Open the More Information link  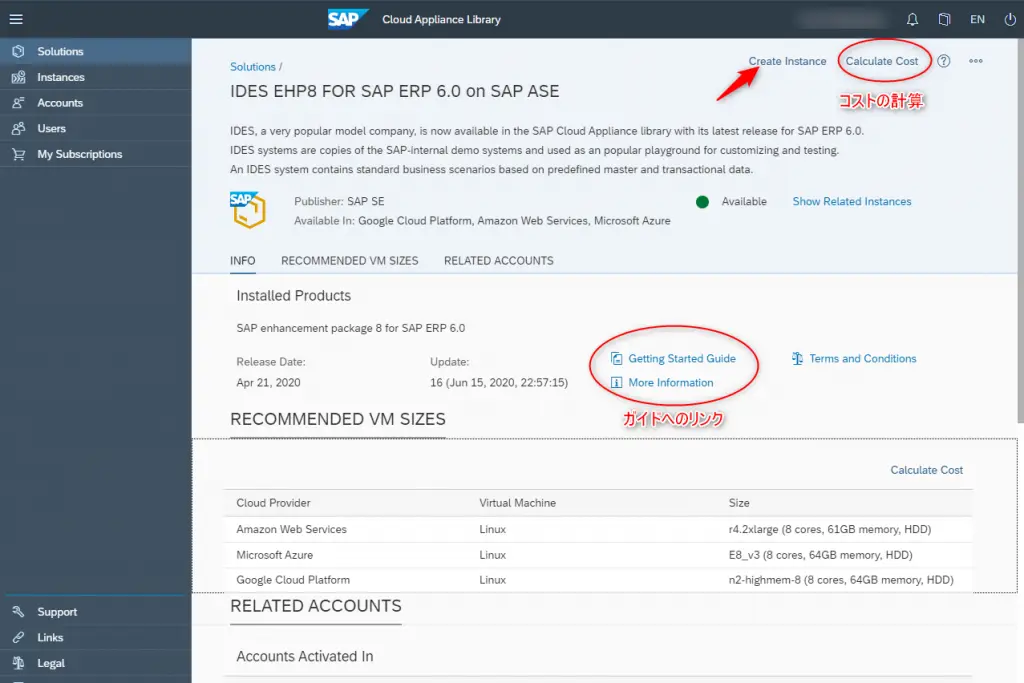[x=671, y=383]
